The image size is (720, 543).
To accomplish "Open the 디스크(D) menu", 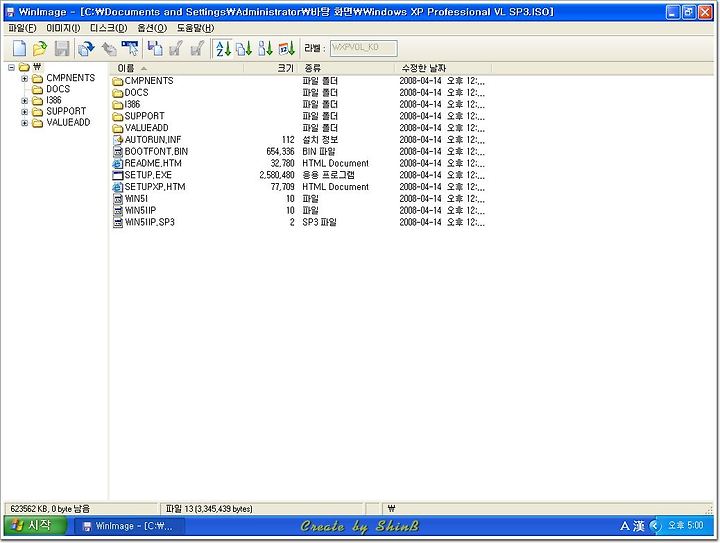I will (x=108, y=28).
